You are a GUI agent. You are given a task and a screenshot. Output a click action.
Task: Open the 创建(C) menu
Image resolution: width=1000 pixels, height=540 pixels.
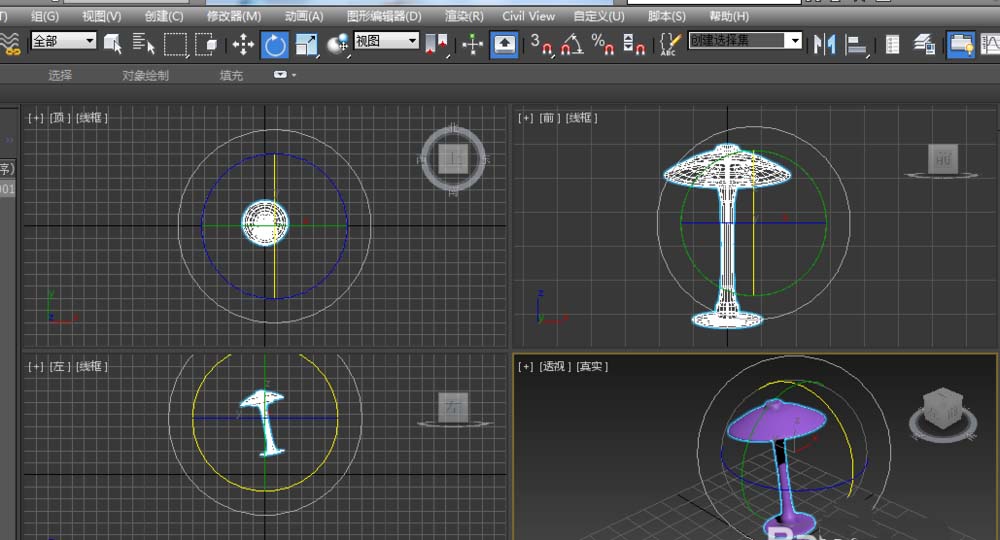[164, 16]
